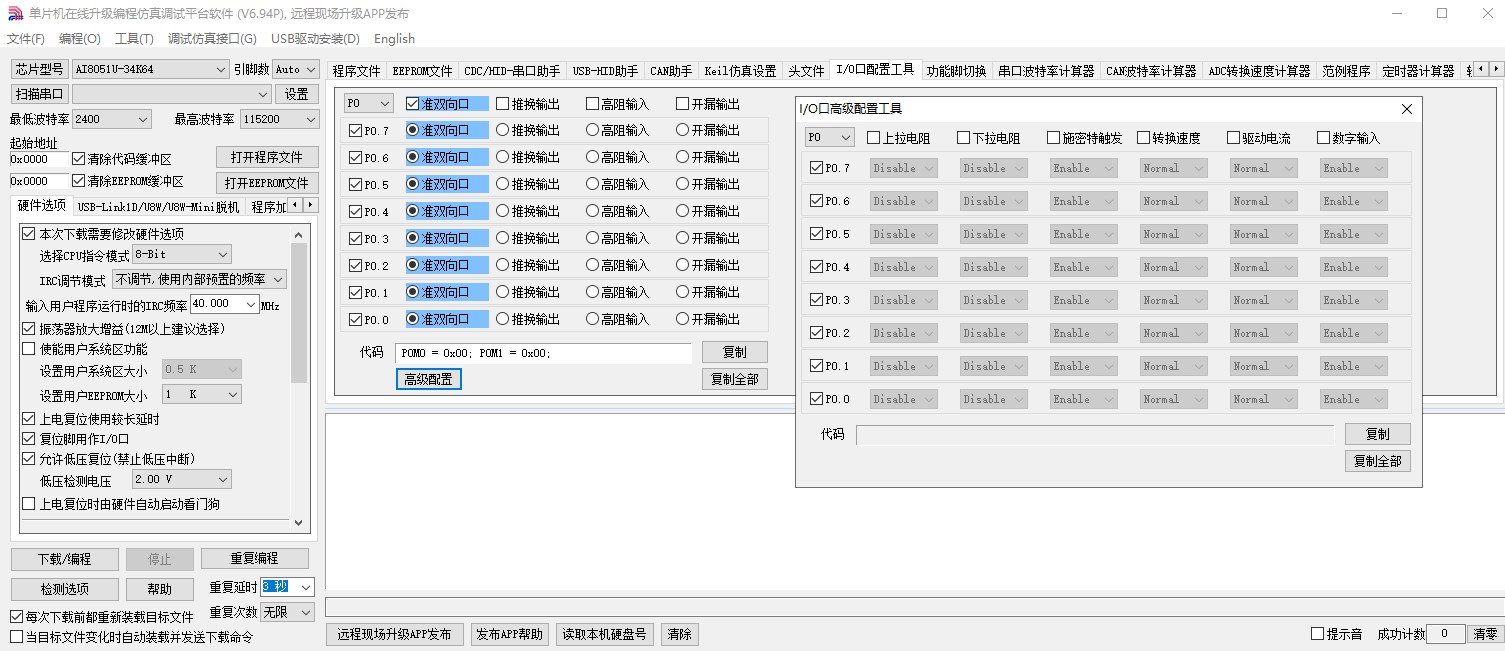Image resolution: width=1505 pixels, height=651 pixels.
Task: Enable 提示音 checkbox
Action: (x=1317, y=634)
